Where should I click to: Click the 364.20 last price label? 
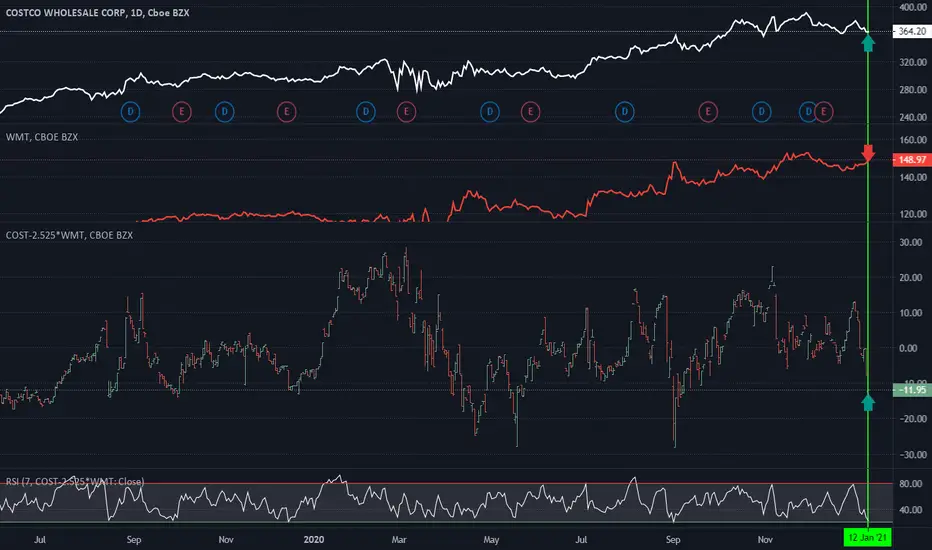(912, 32)
